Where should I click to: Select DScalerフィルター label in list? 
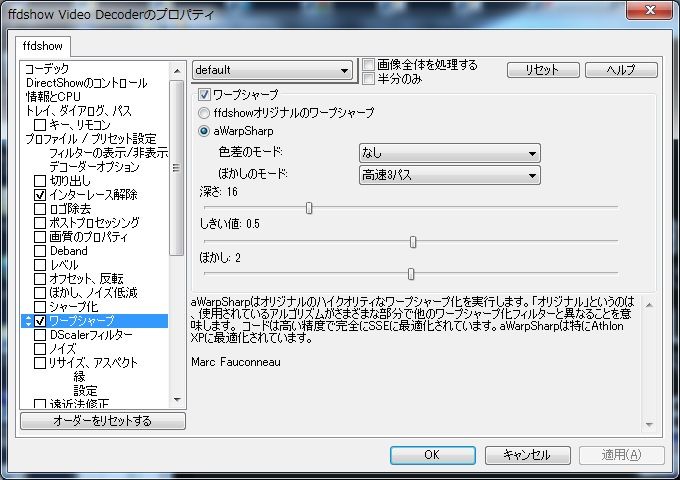pyautogui.click(x=91, y=335)
